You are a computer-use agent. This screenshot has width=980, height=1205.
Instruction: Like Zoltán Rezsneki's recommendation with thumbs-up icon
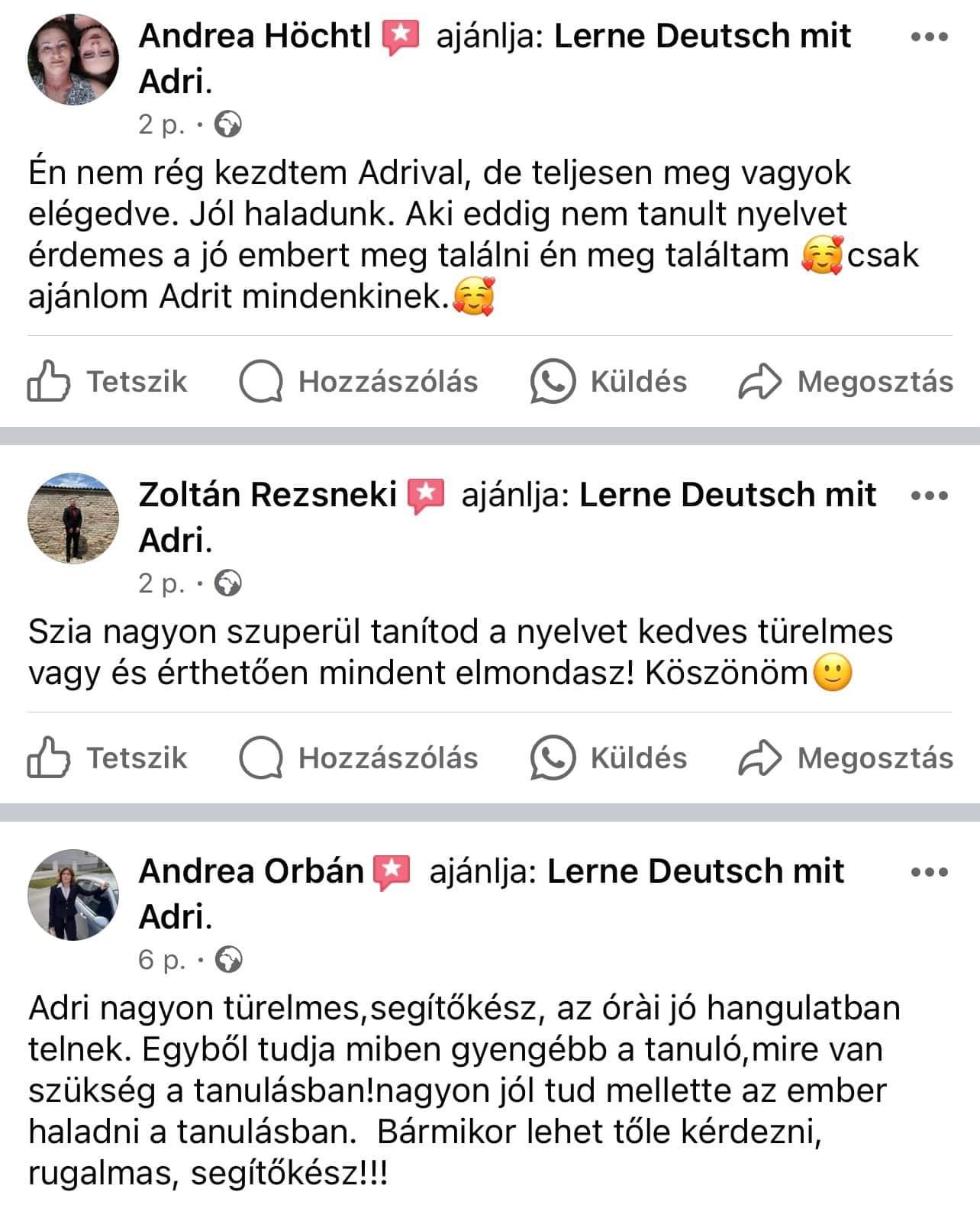click(49, 758)
